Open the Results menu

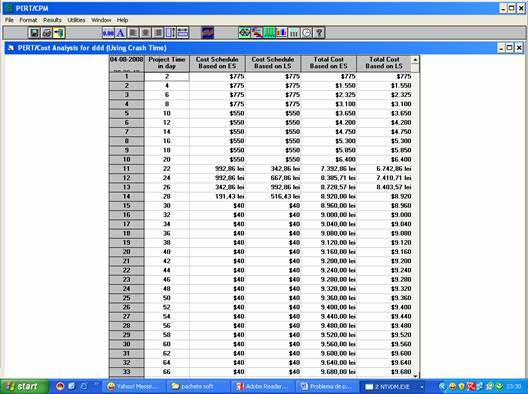click(52, 20)
